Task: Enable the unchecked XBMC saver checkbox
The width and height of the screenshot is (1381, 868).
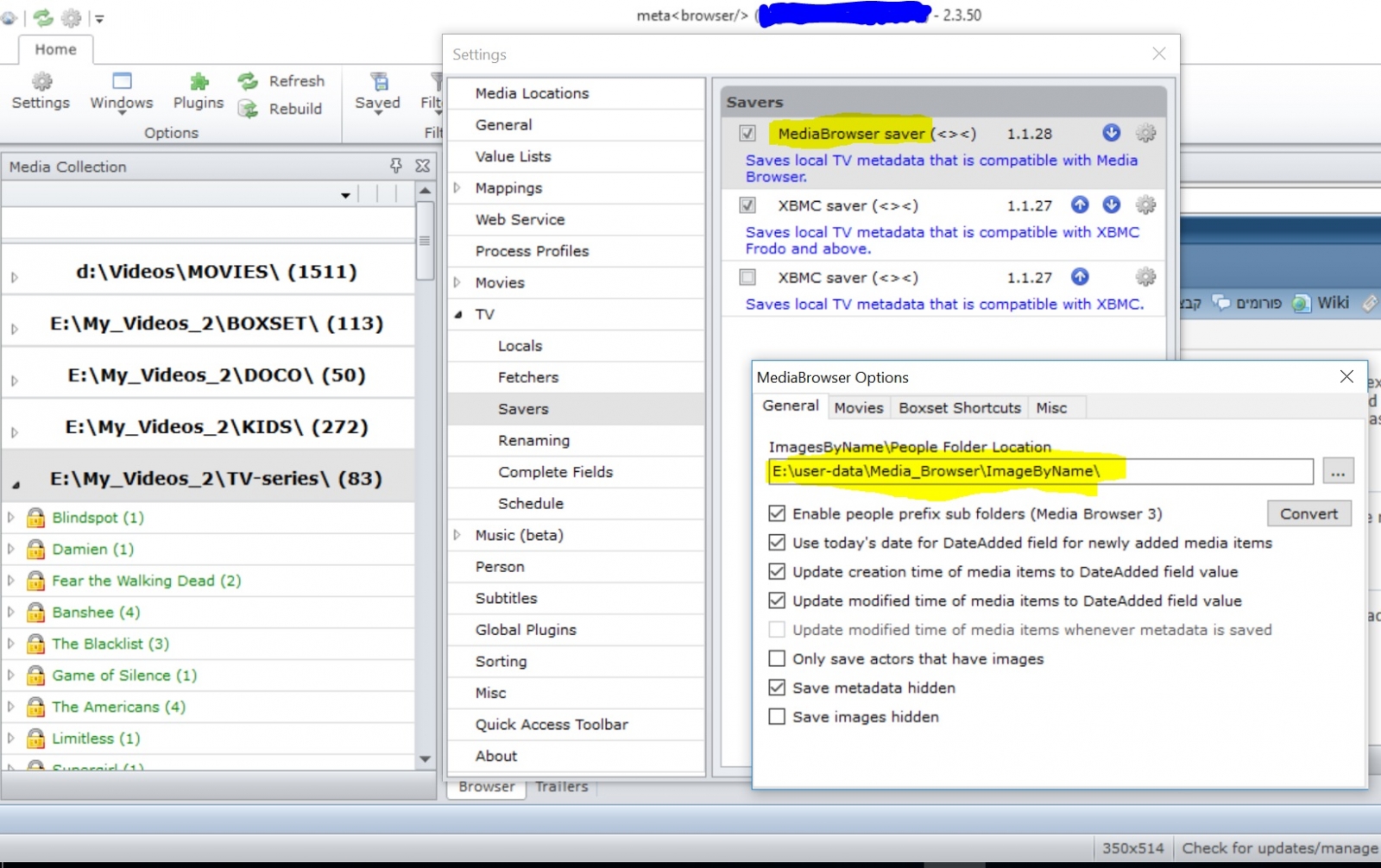Action: (747, 277)
